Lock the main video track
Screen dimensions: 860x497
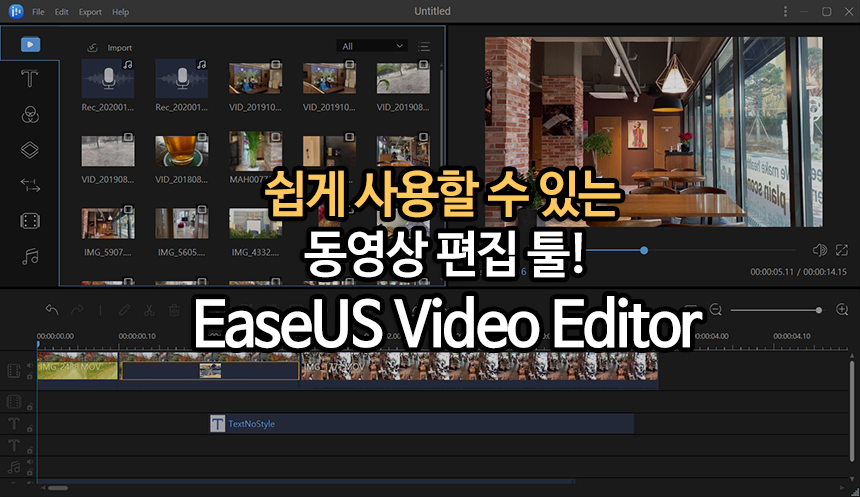click(x=30, y=376)
